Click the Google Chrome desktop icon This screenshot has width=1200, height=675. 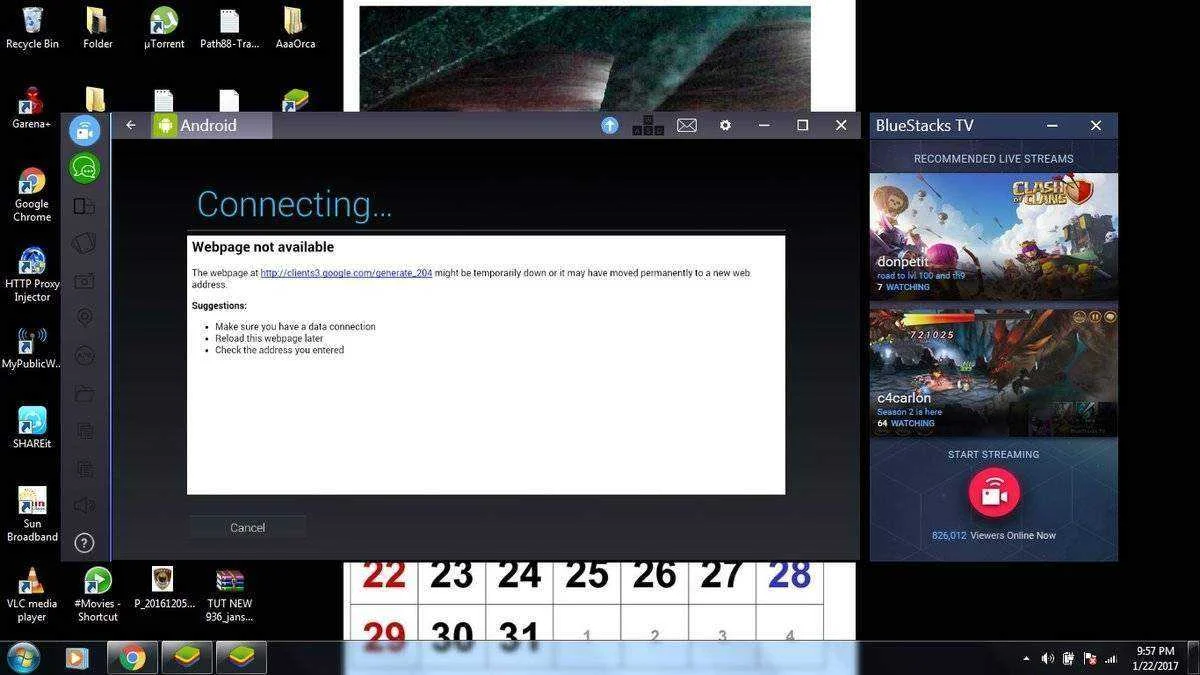32,195
